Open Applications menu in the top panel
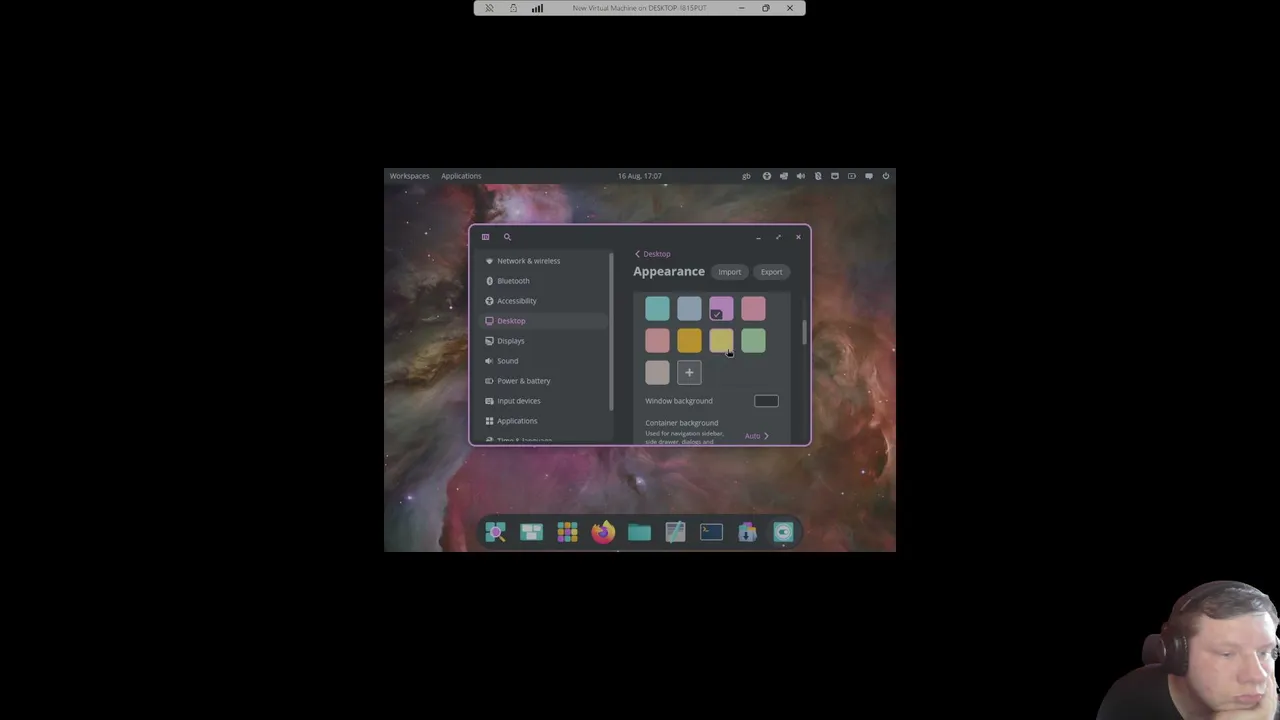Screen dimensions: 1280x720 [x=461, y=176]
